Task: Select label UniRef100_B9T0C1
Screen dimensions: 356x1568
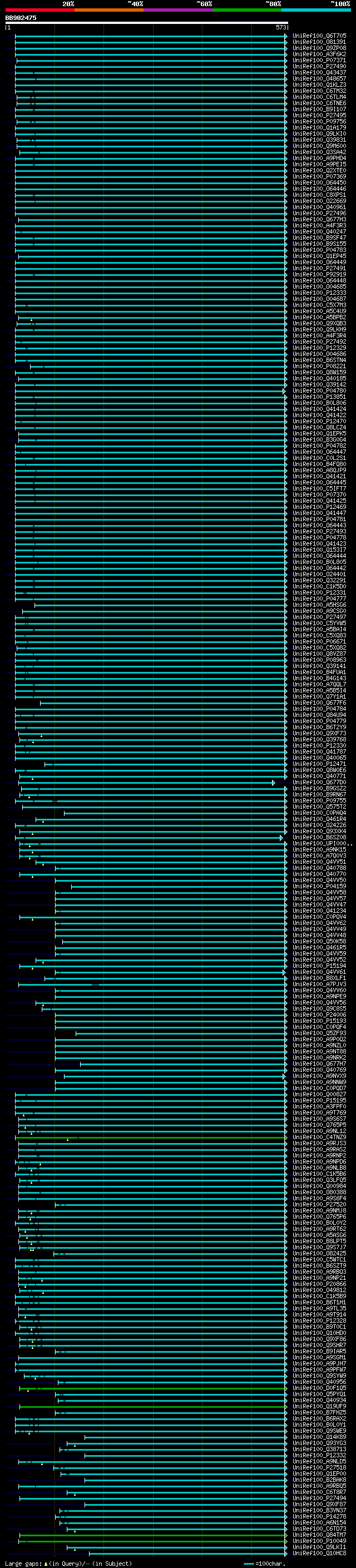Action: [x=319, y=1327]
